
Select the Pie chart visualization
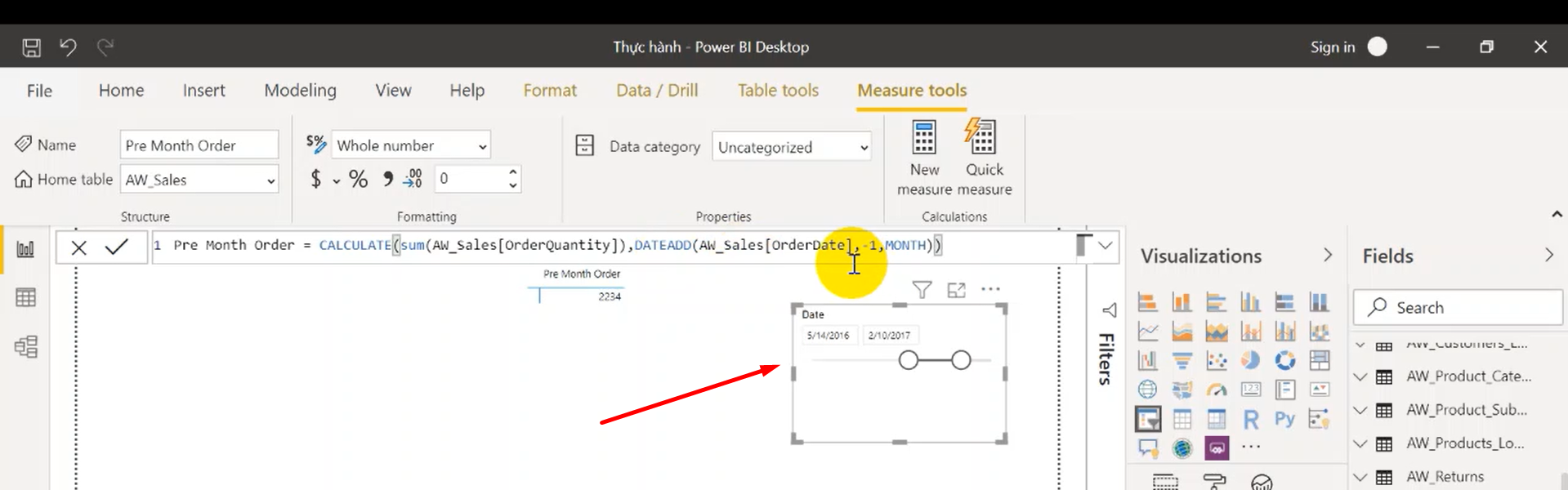pyautogui.click(x=1251, y=360)
